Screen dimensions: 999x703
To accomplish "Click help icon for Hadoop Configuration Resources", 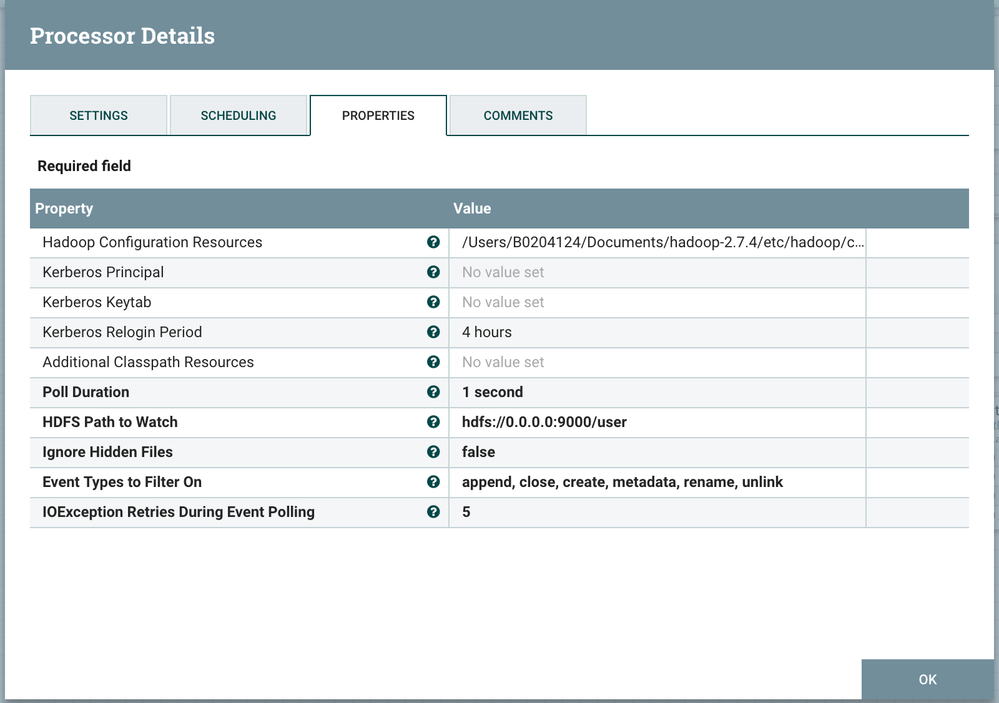I will point(433,242).
